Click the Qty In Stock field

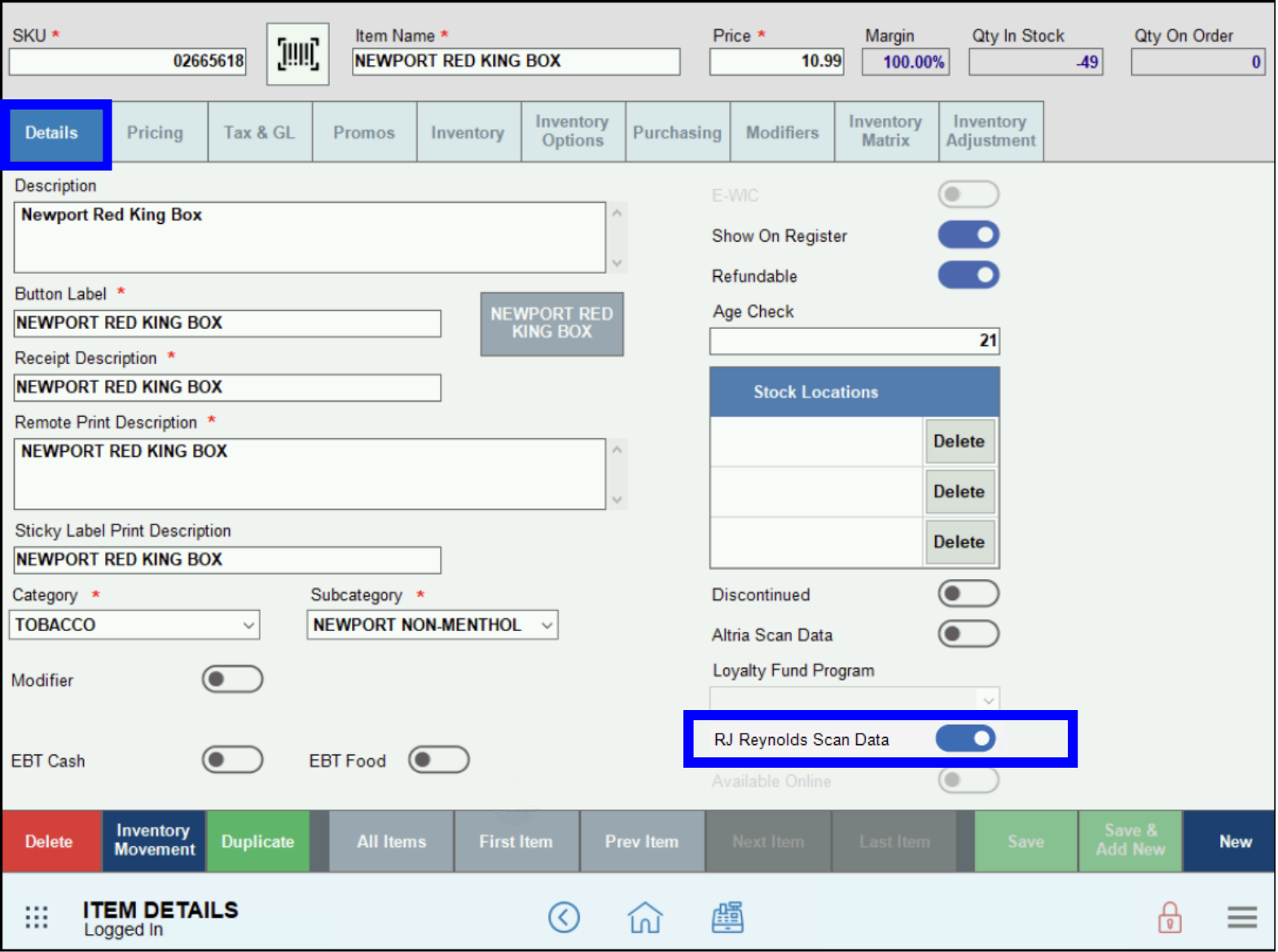[x=1036, y=62]
